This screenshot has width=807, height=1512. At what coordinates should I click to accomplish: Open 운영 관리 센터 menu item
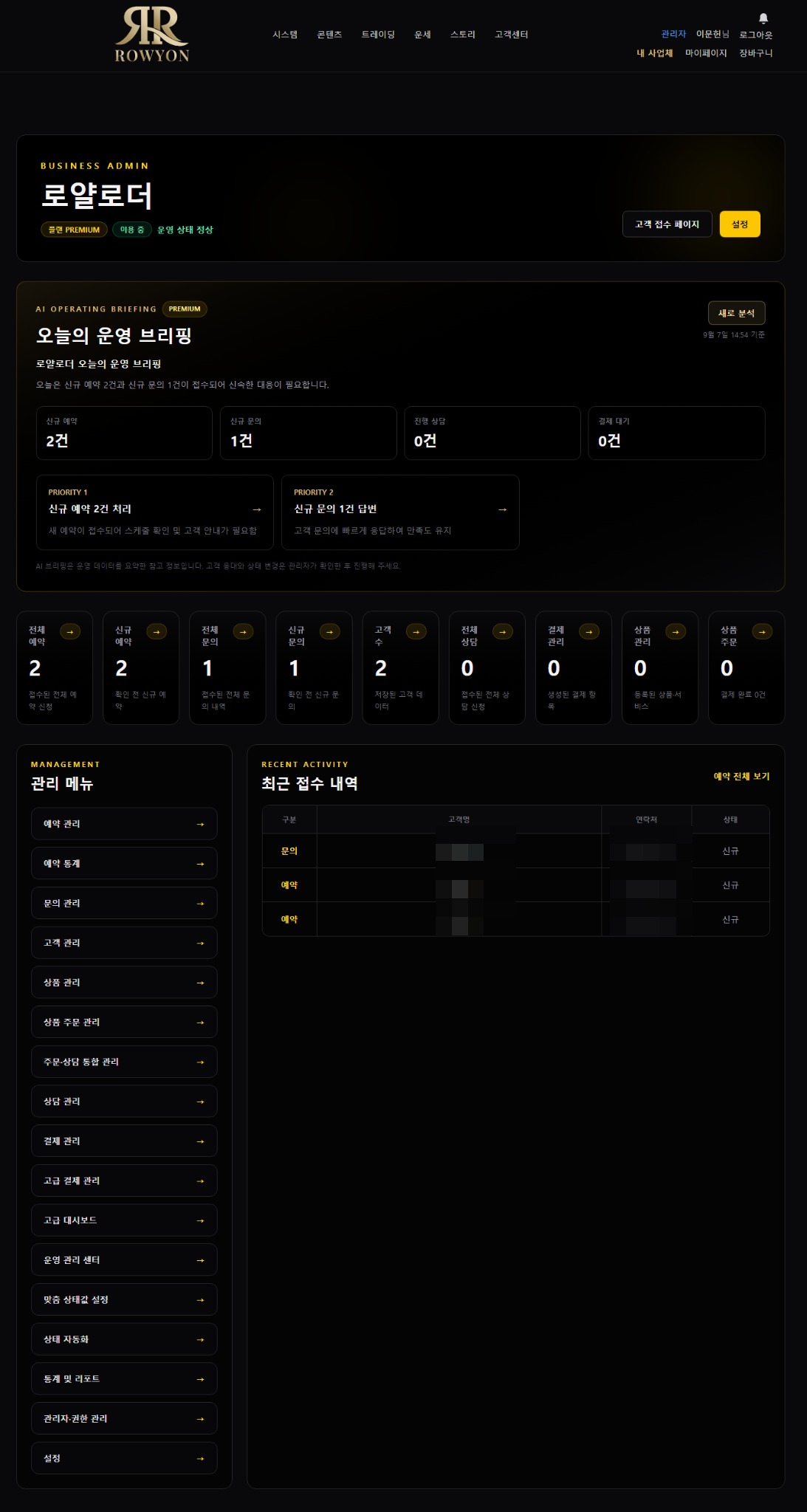tap(124, 1260)
